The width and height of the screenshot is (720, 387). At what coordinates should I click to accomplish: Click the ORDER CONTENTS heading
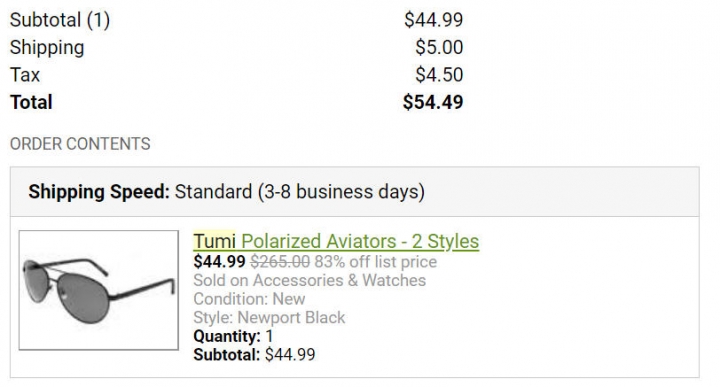tap(80, 144)
